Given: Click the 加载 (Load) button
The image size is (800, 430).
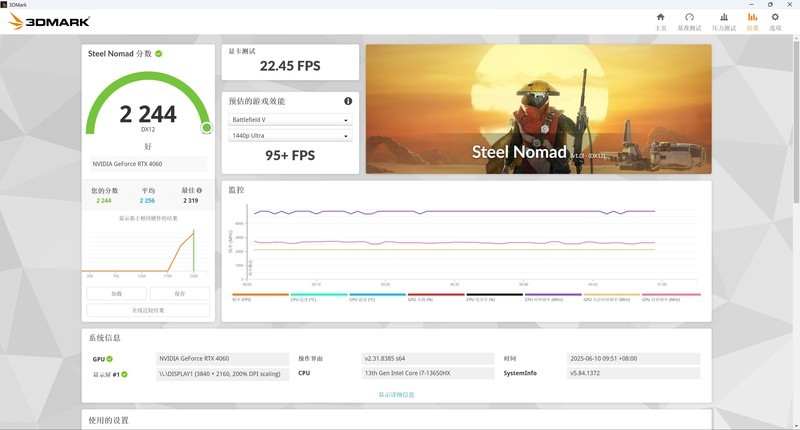Looking at the screenshot, I should [116, 294].
